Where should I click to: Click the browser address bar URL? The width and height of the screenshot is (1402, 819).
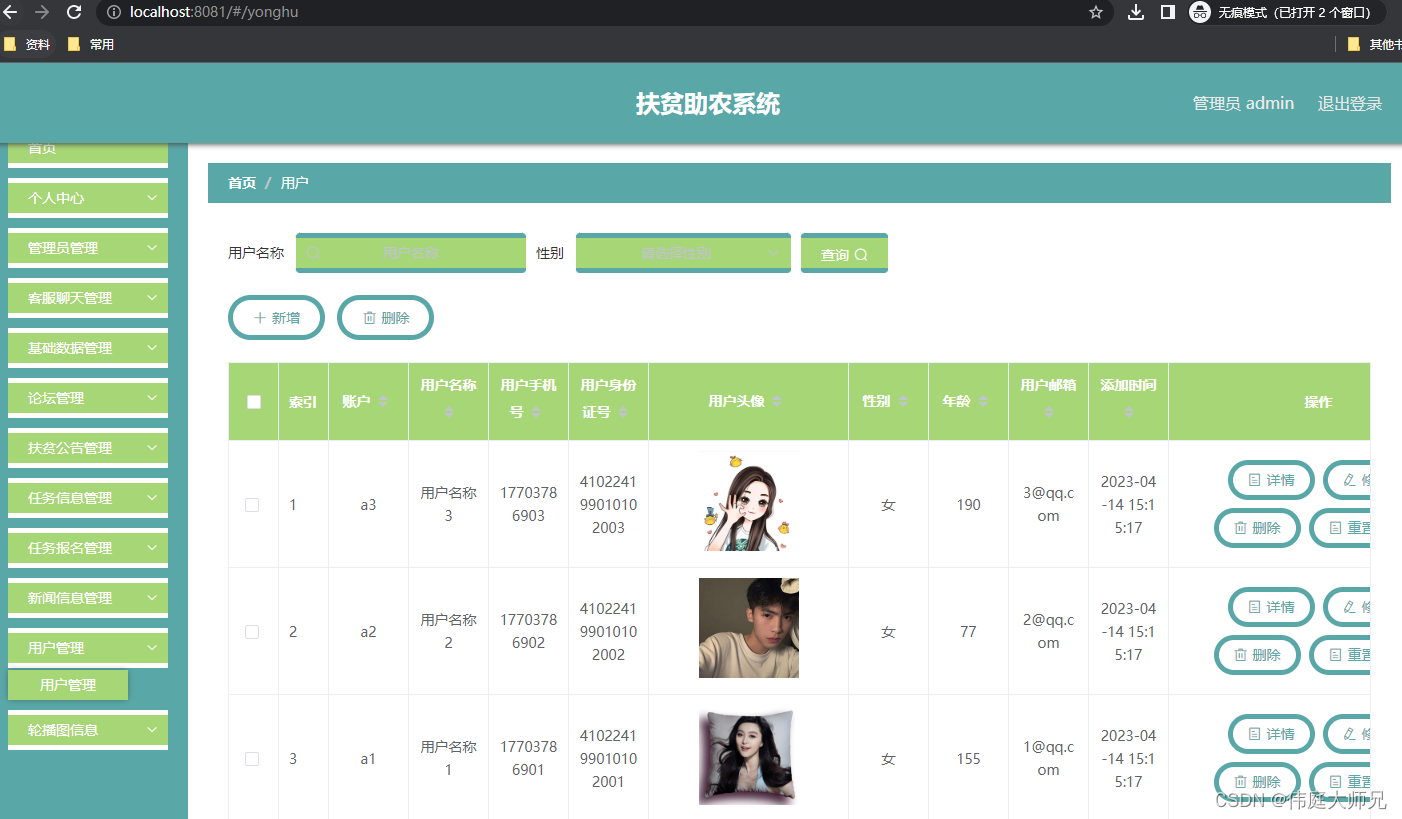(x=214, y=12)
